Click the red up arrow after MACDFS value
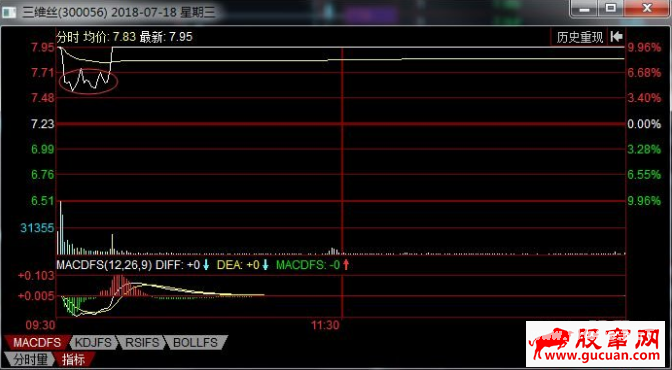The width and height of the screenshot is (672, 370). click(x=346, y=265)
